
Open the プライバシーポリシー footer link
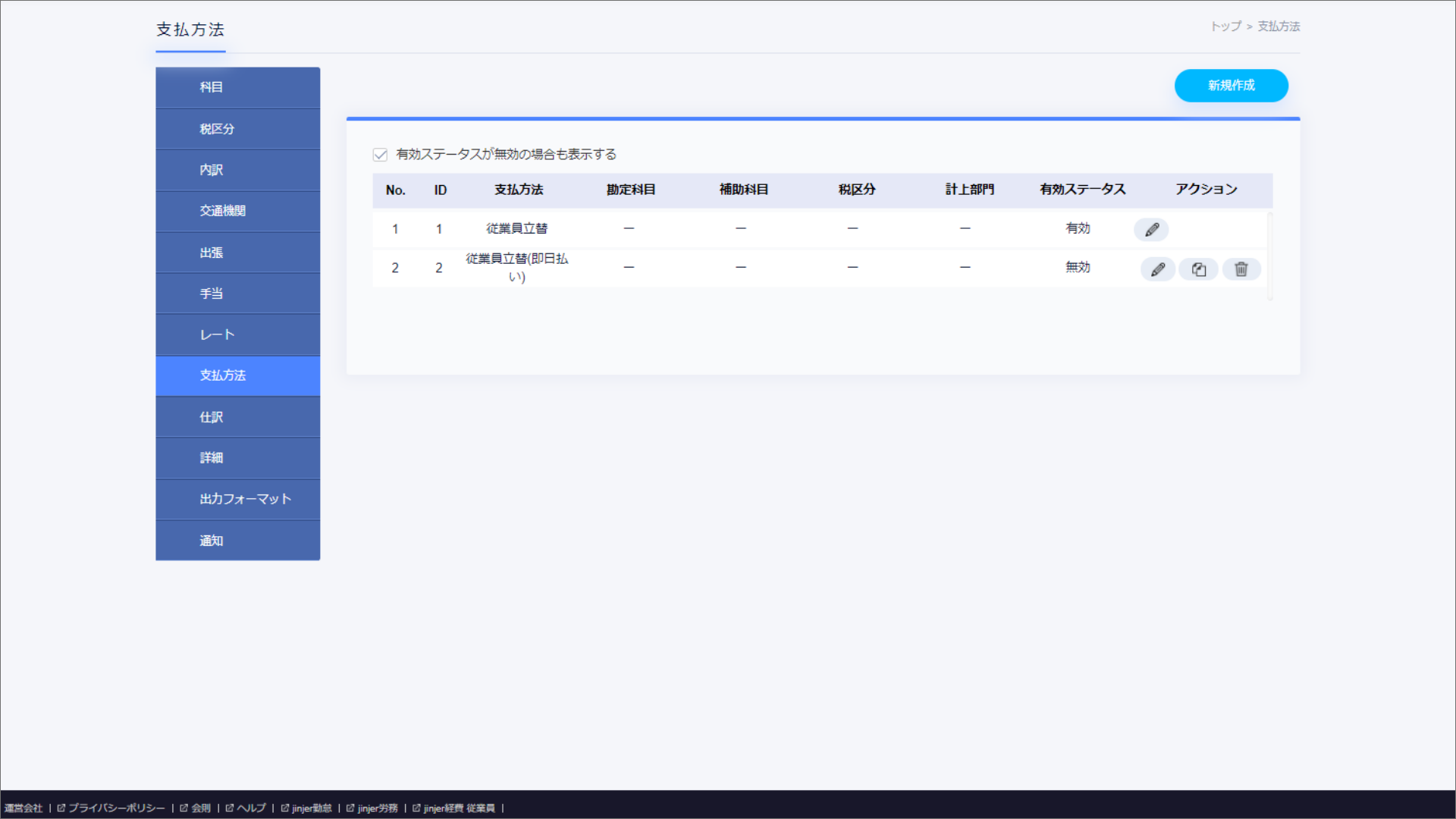click(116, 808)
